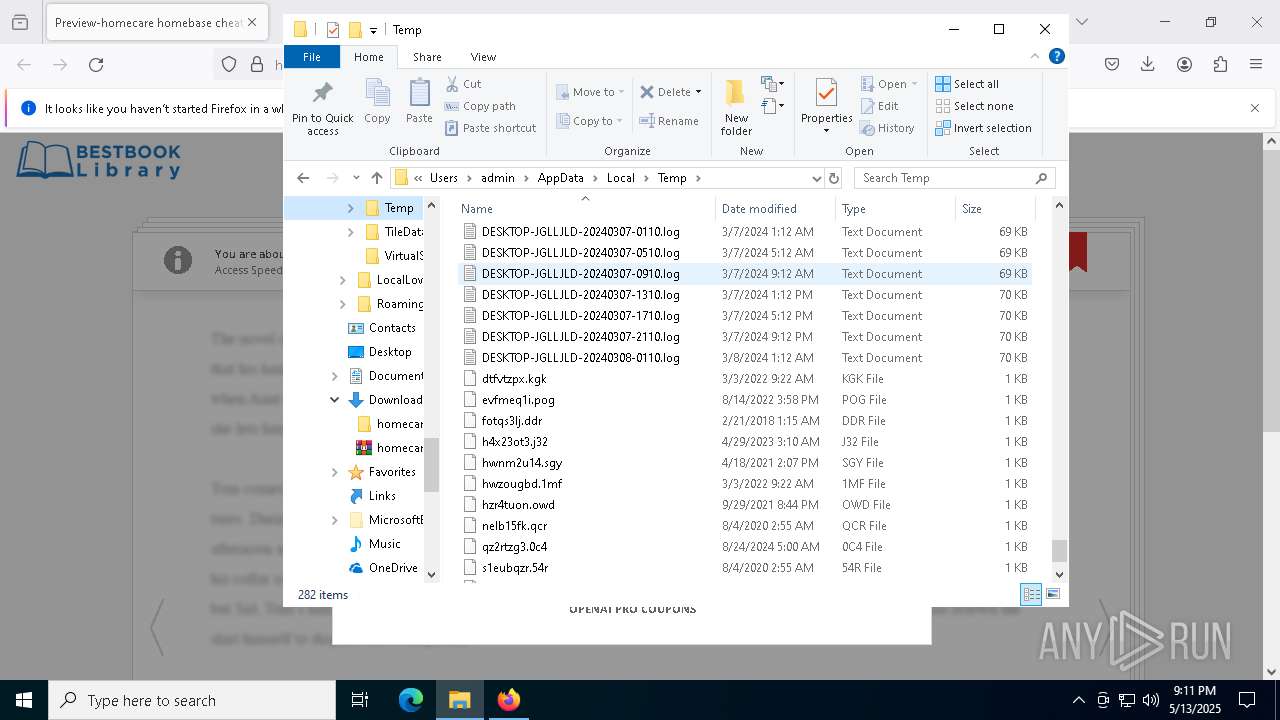Click Users in breadcrumb path
Screen dimensions: 1280x720
click(x=444, y=178)
